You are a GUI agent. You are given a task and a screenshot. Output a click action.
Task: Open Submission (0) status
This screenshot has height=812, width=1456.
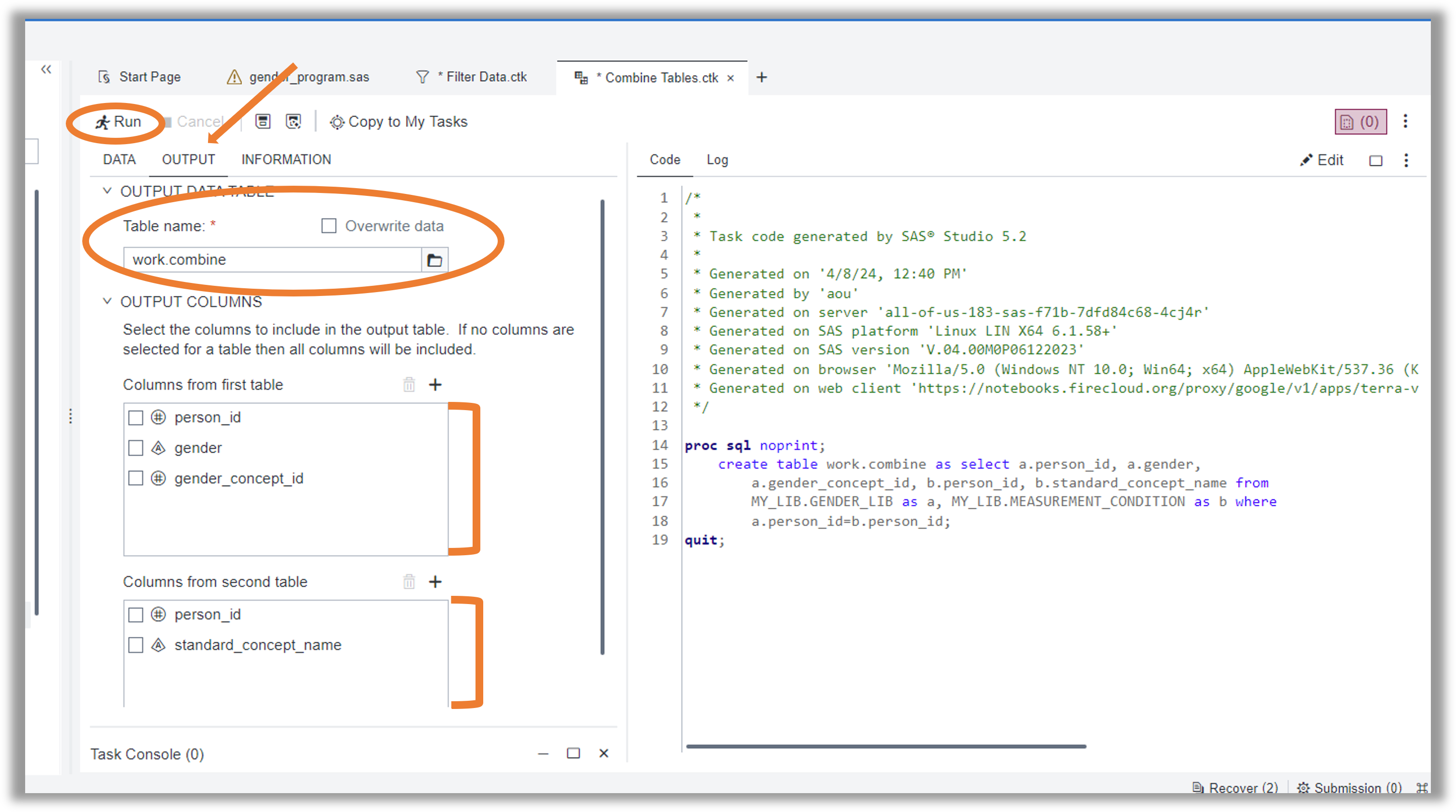pyautogui.click(x=1349, y=788)
